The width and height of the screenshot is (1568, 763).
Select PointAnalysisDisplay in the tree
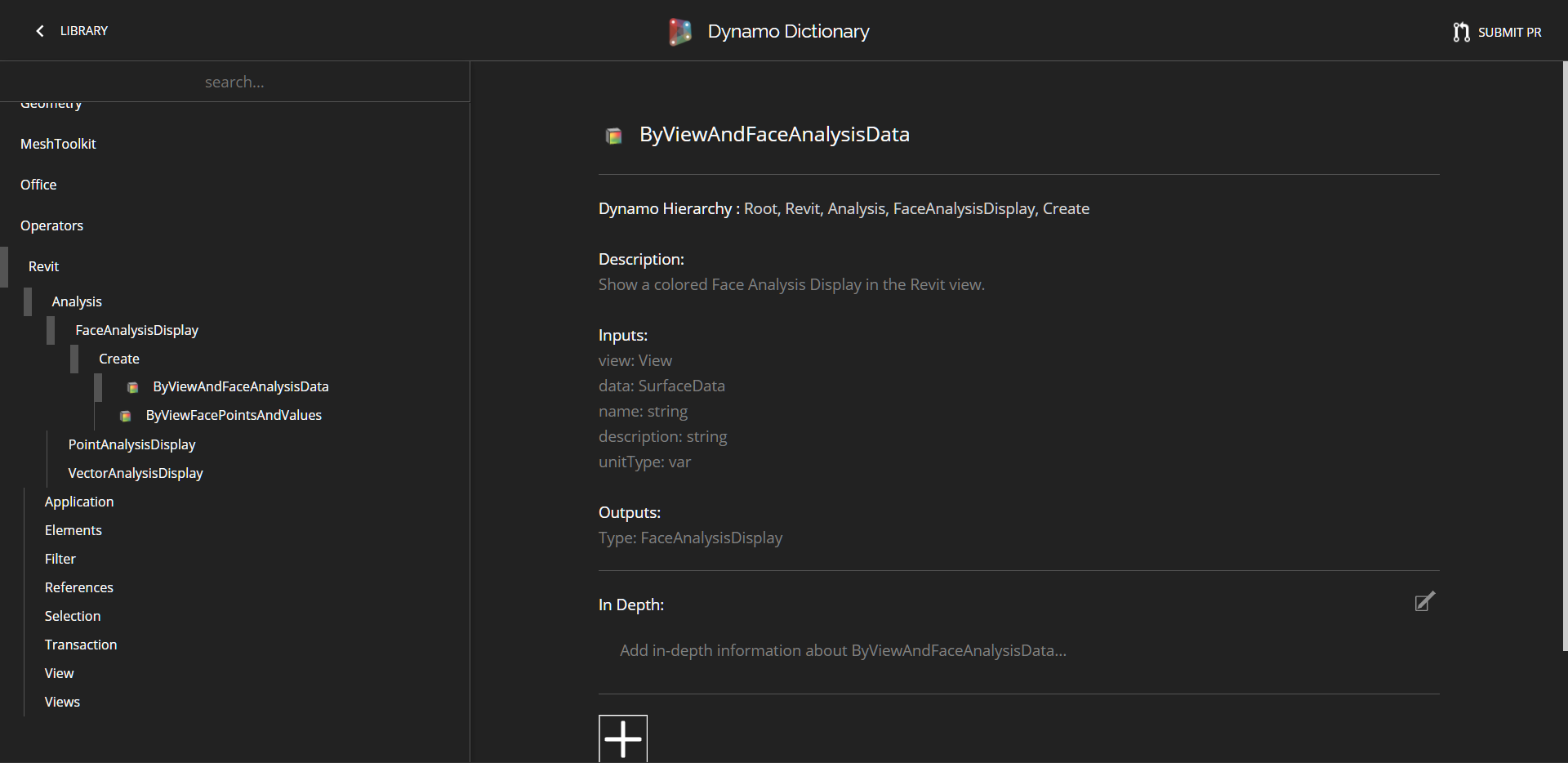click(131, 444)
